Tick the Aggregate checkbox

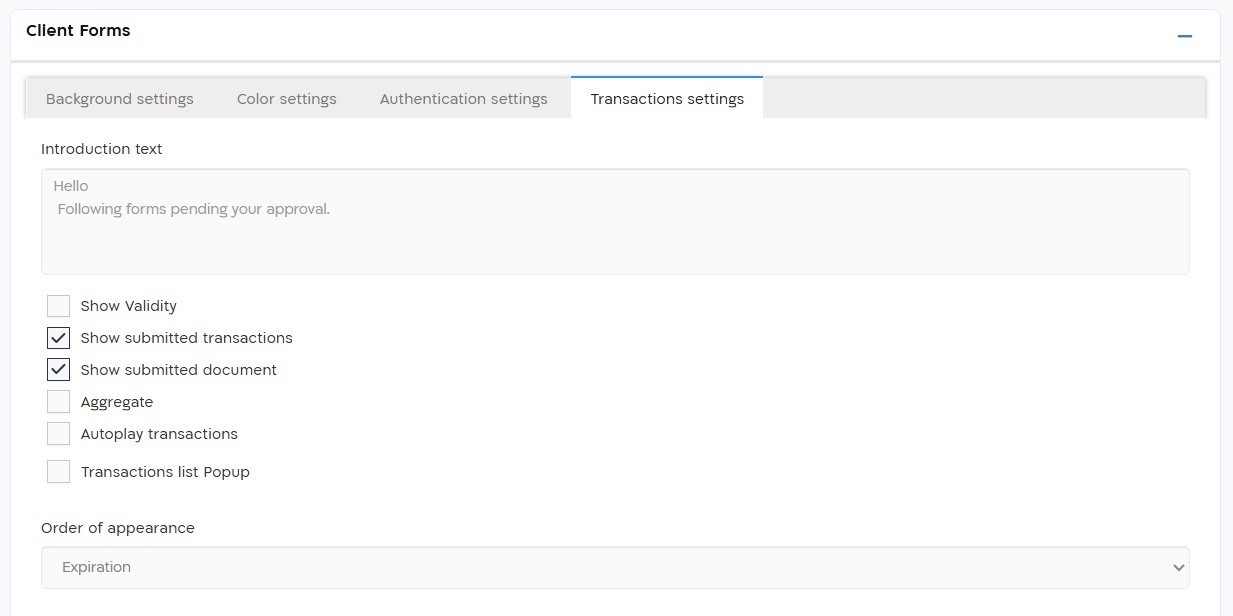point(59,402)
